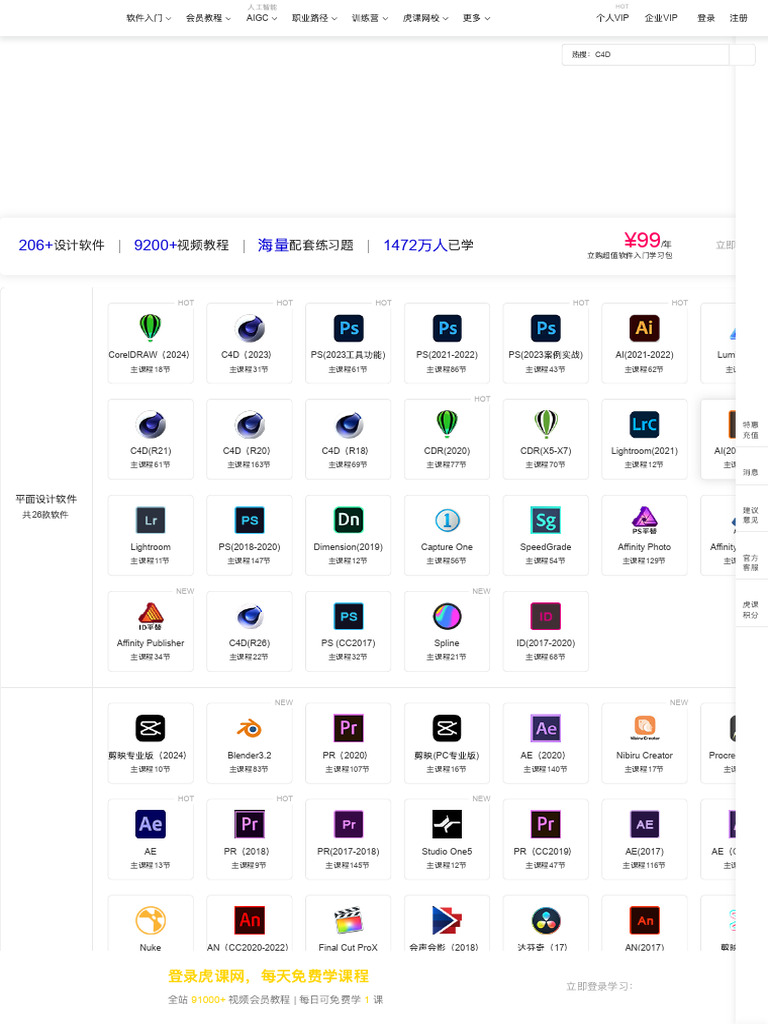Select the C4D (2023) software icon
The width and height of the screenshot is (768, 1024).
click(x=249, y=328)
